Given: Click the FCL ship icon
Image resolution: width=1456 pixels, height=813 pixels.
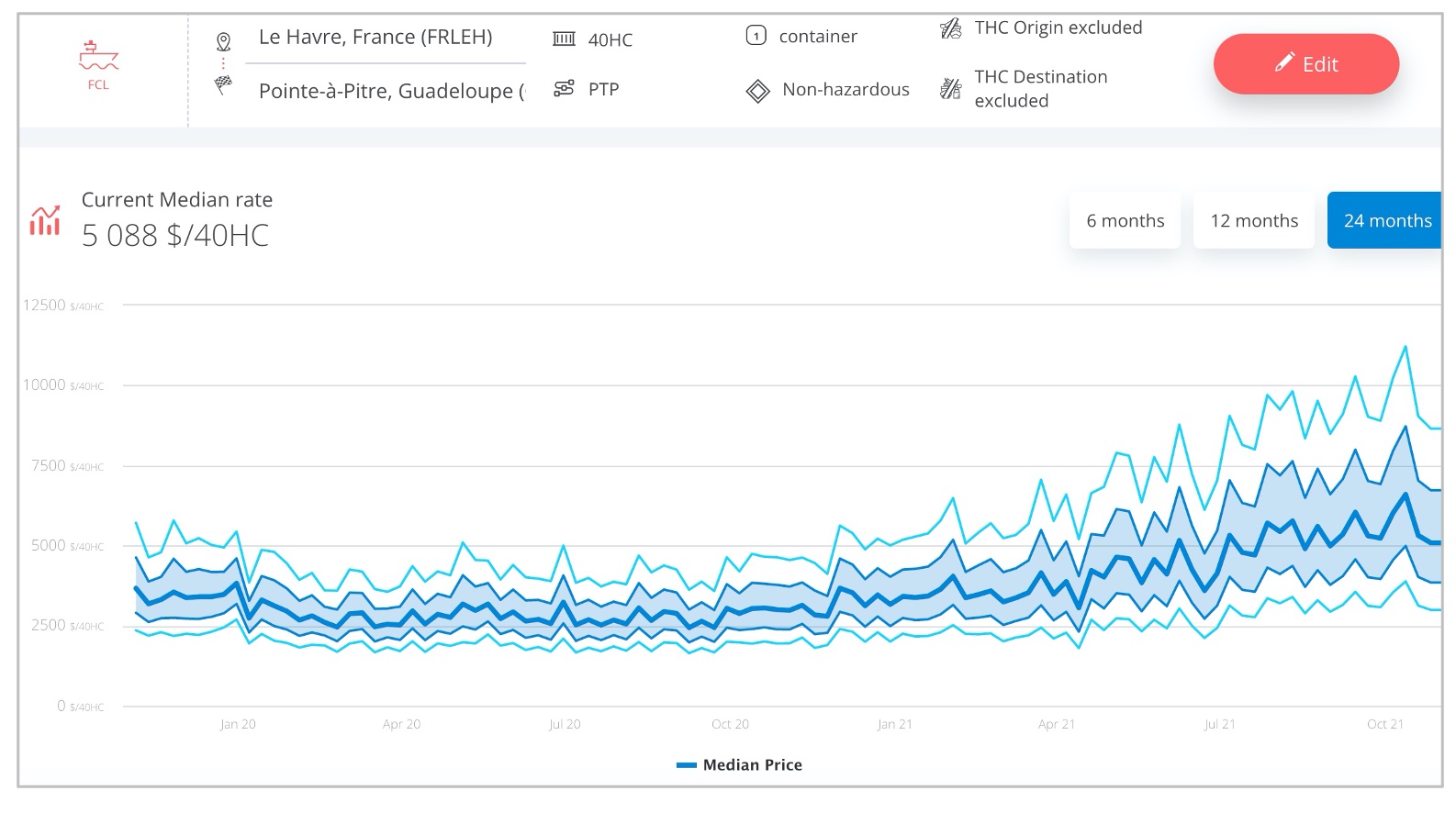Looking at the screenshot, I should 98,56.
